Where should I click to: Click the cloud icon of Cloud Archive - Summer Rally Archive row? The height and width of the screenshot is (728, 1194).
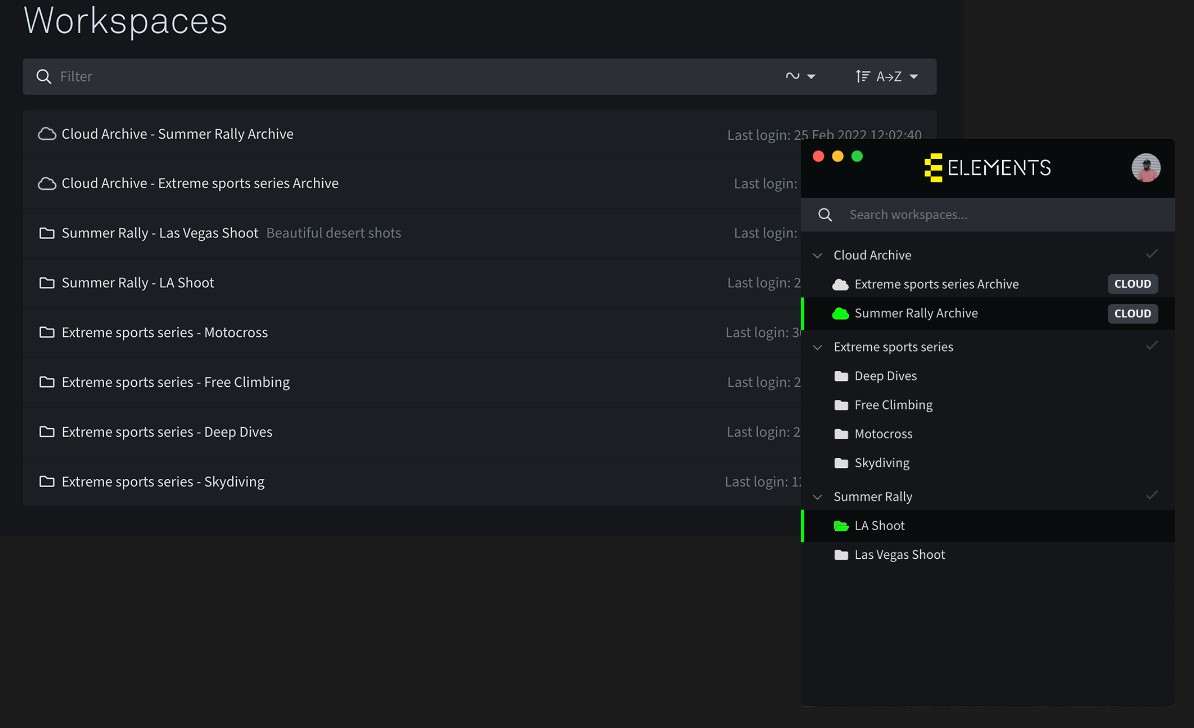(46, 134)
